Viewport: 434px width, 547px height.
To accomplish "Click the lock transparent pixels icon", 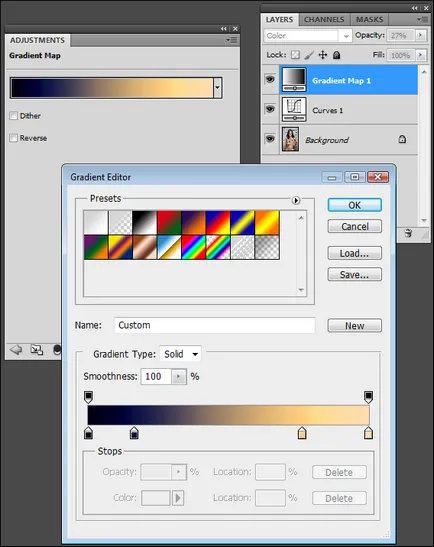I will click(295, 55).
